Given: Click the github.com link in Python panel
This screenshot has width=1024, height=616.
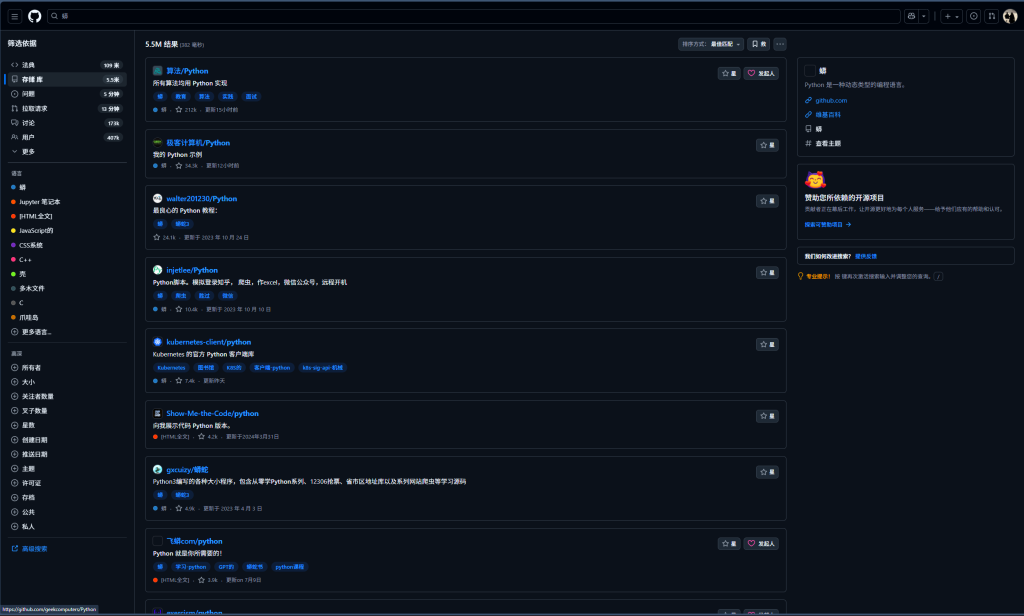Looking at the screenshot, I should pyautogui.click(x=831, y=100).
